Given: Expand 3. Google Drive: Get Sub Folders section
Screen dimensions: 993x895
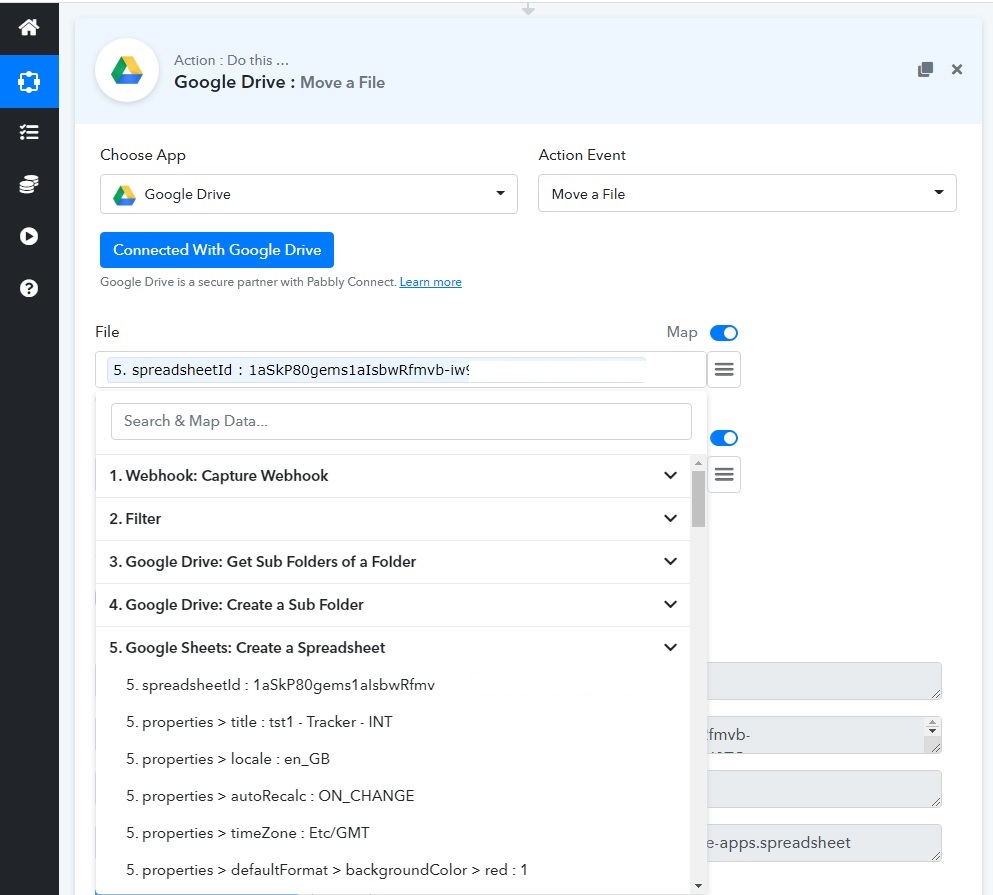Looking at the screenshot, I should coord(393,562).
